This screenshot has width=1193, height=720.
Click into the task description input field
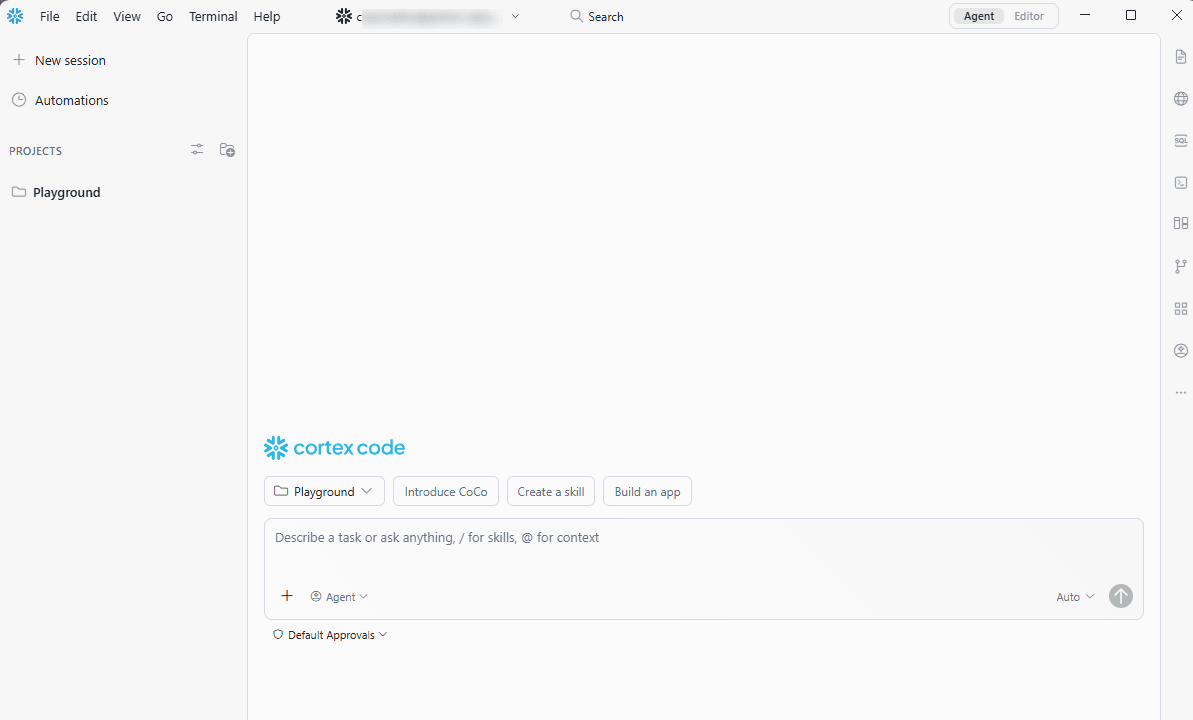coord(703,537)
